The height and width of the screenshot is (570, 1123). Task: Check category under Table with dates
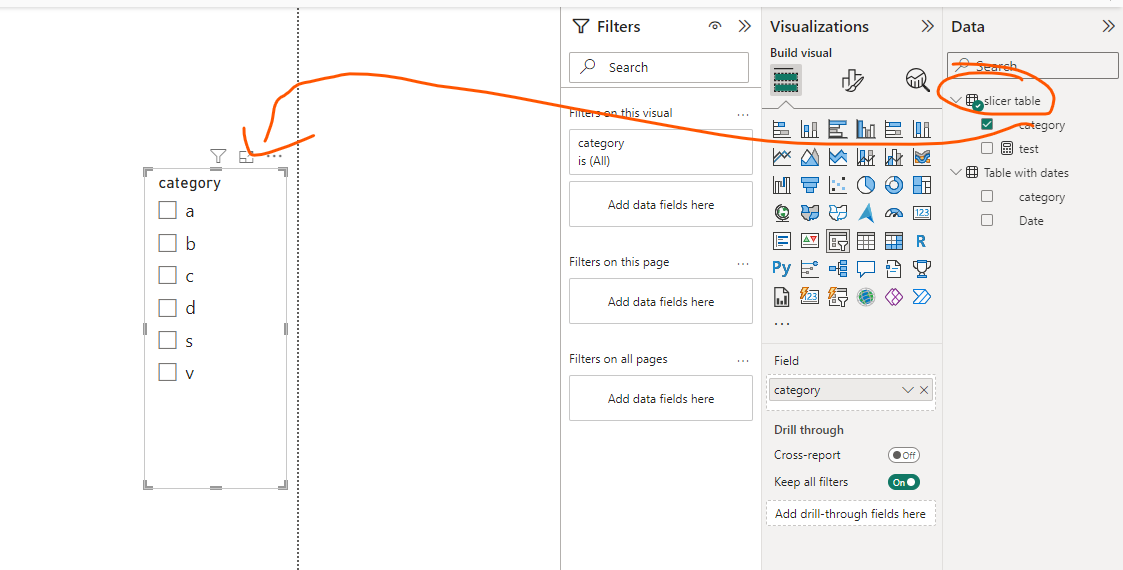[987, 196]
